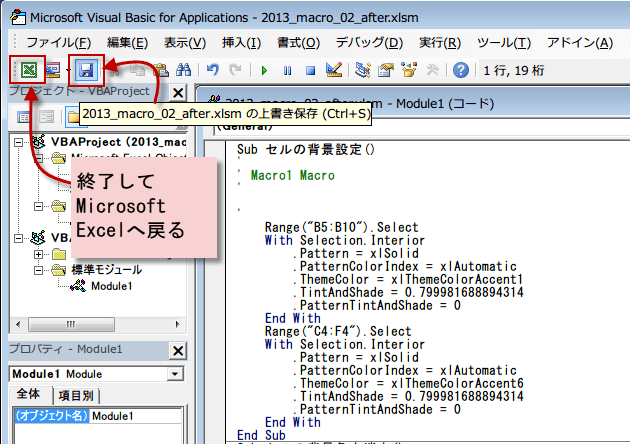Click the VBA application icon in title bar
This screenshot has width=630, height=444.
18,18
